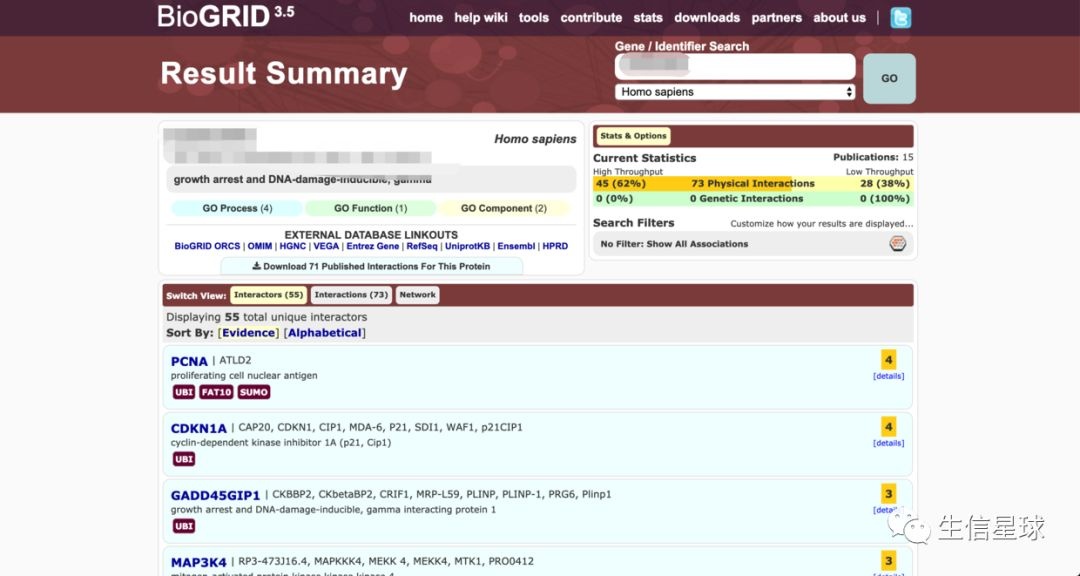
Task: Open the VEGA linkout
Action: point(326,246)
